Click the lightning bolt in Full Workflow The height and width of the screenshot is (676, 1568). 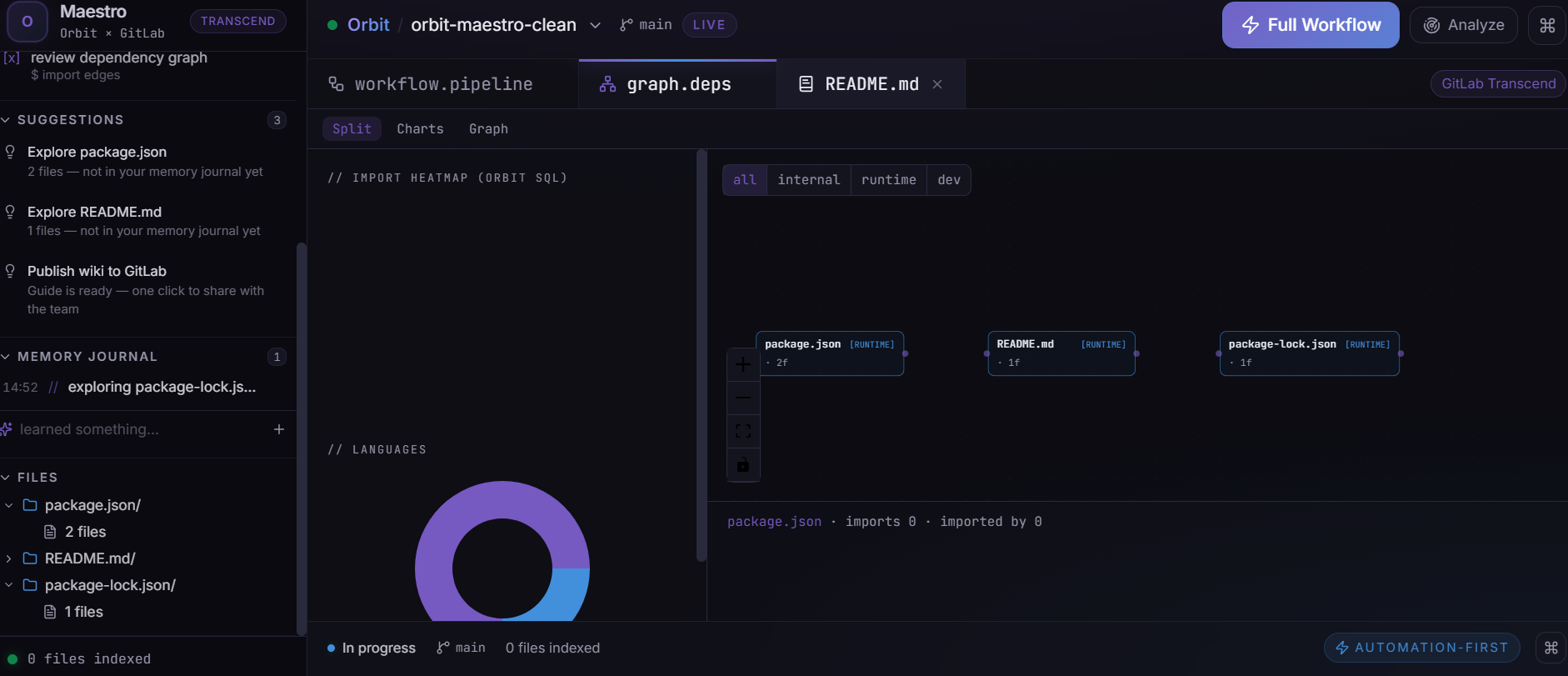click(1251, 25)
